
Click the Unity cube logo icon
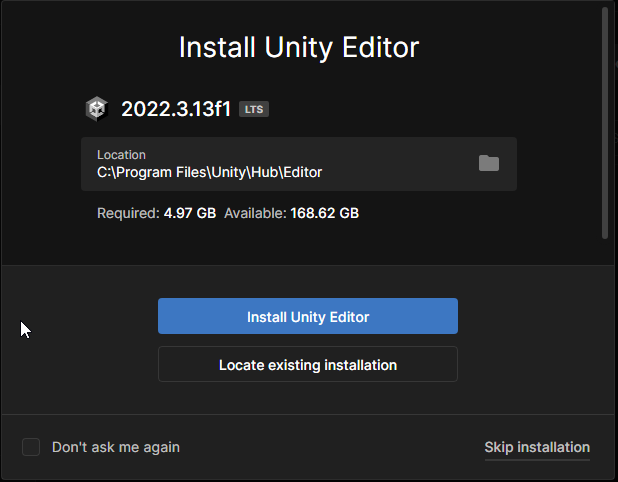click(97, 109)
